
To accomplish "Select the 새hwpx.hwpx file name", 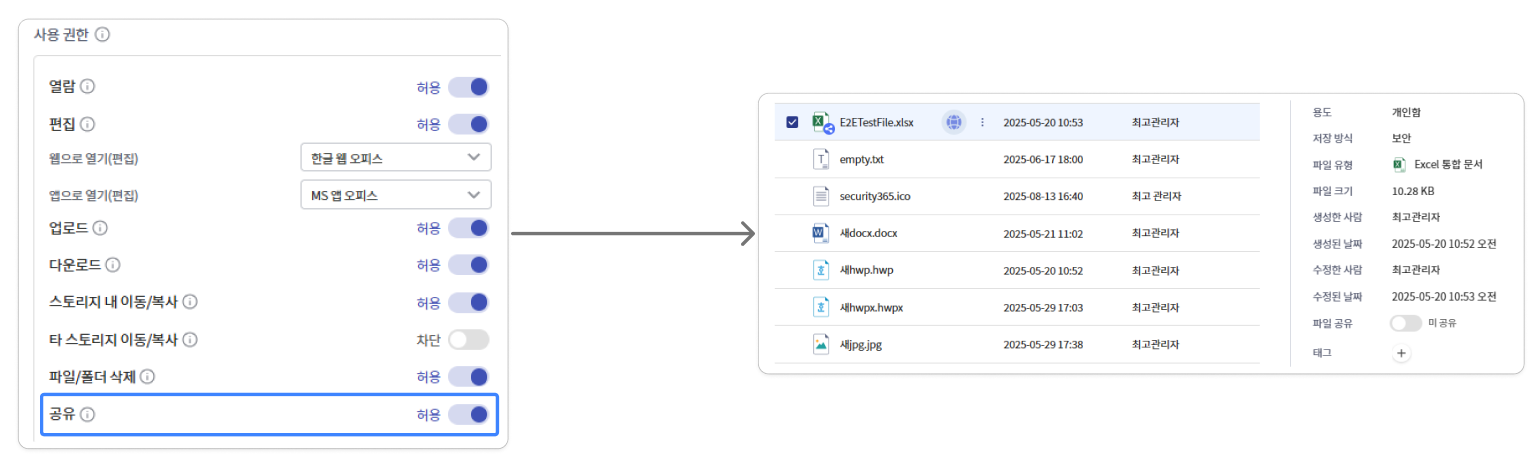I will tap(871, 307).
